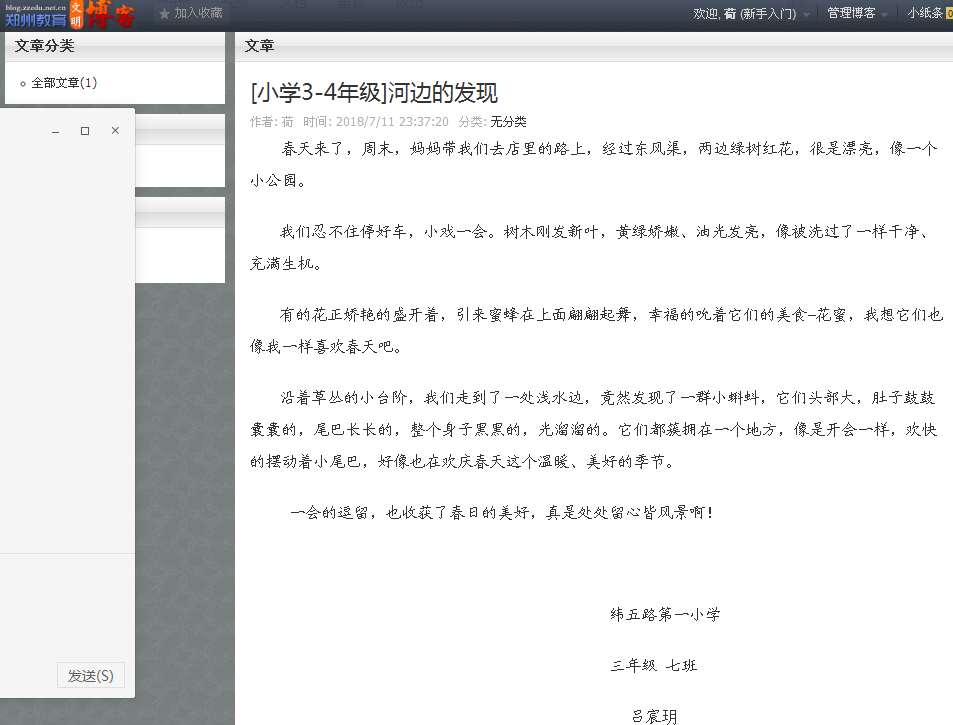Expand the arrow beside 管理博客
The width and height of the screenshot is (953, 725).
point(885,15)
